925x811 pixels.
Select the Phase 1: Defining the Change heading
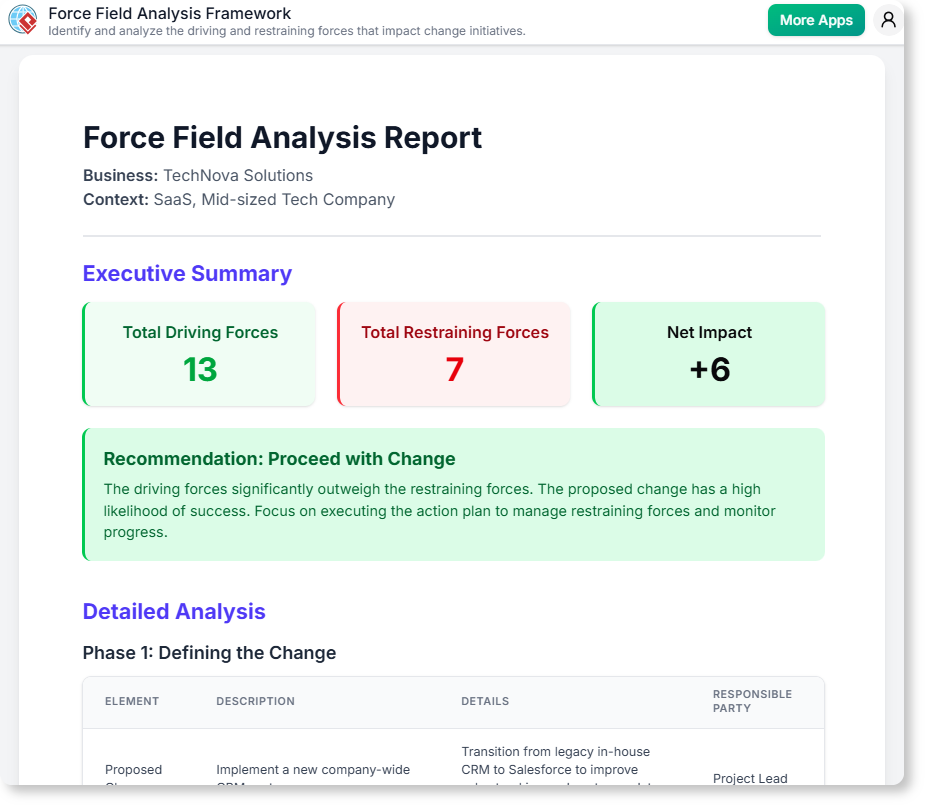pos(209,652)
